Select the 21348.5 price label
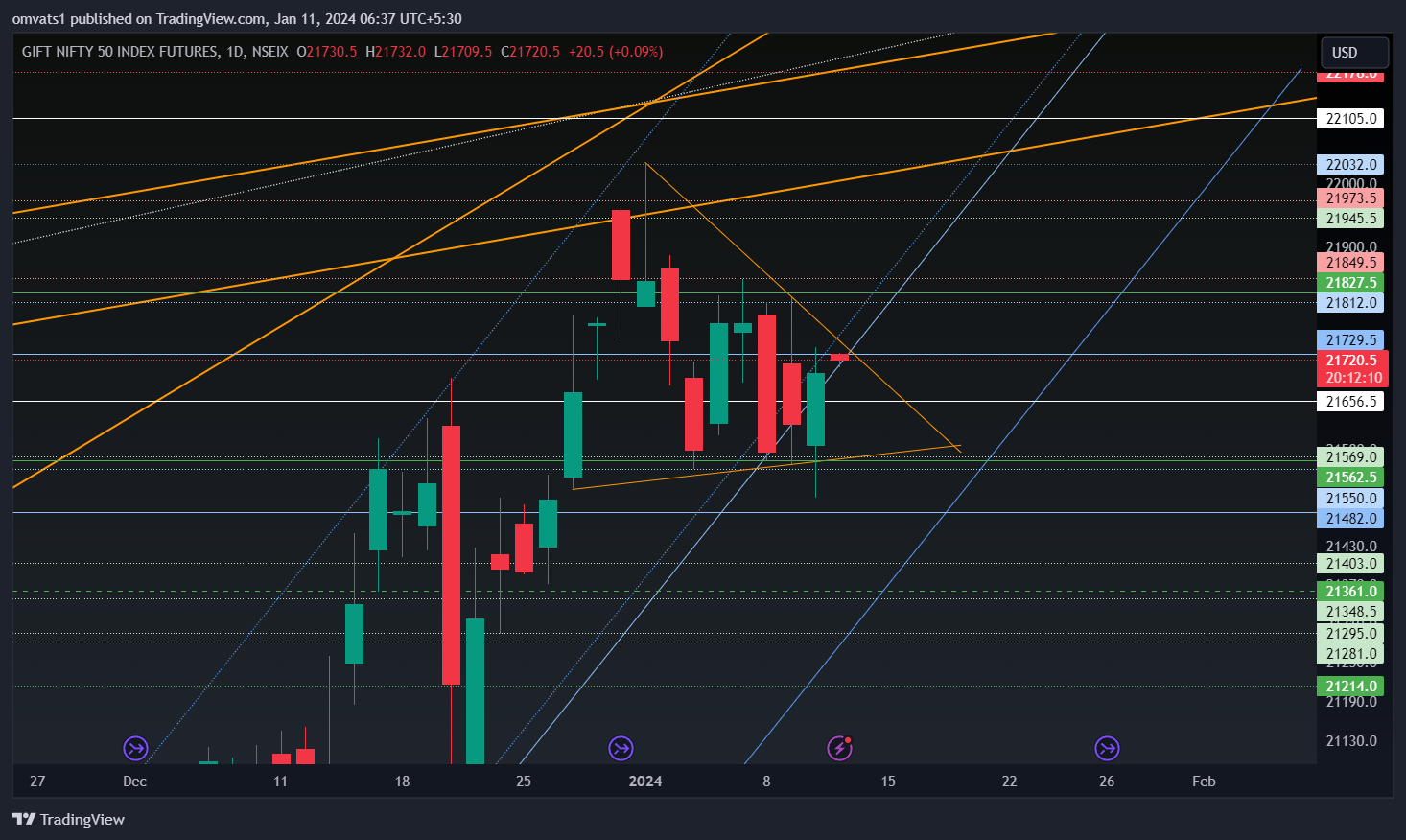 1351,612
